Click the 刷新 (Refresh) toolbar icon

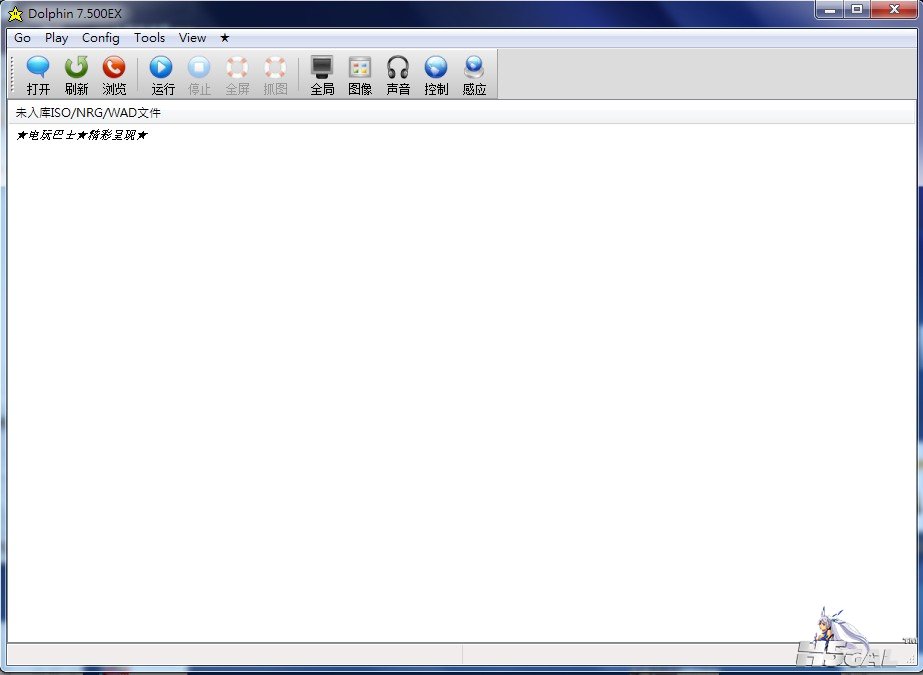pos(77,75)
